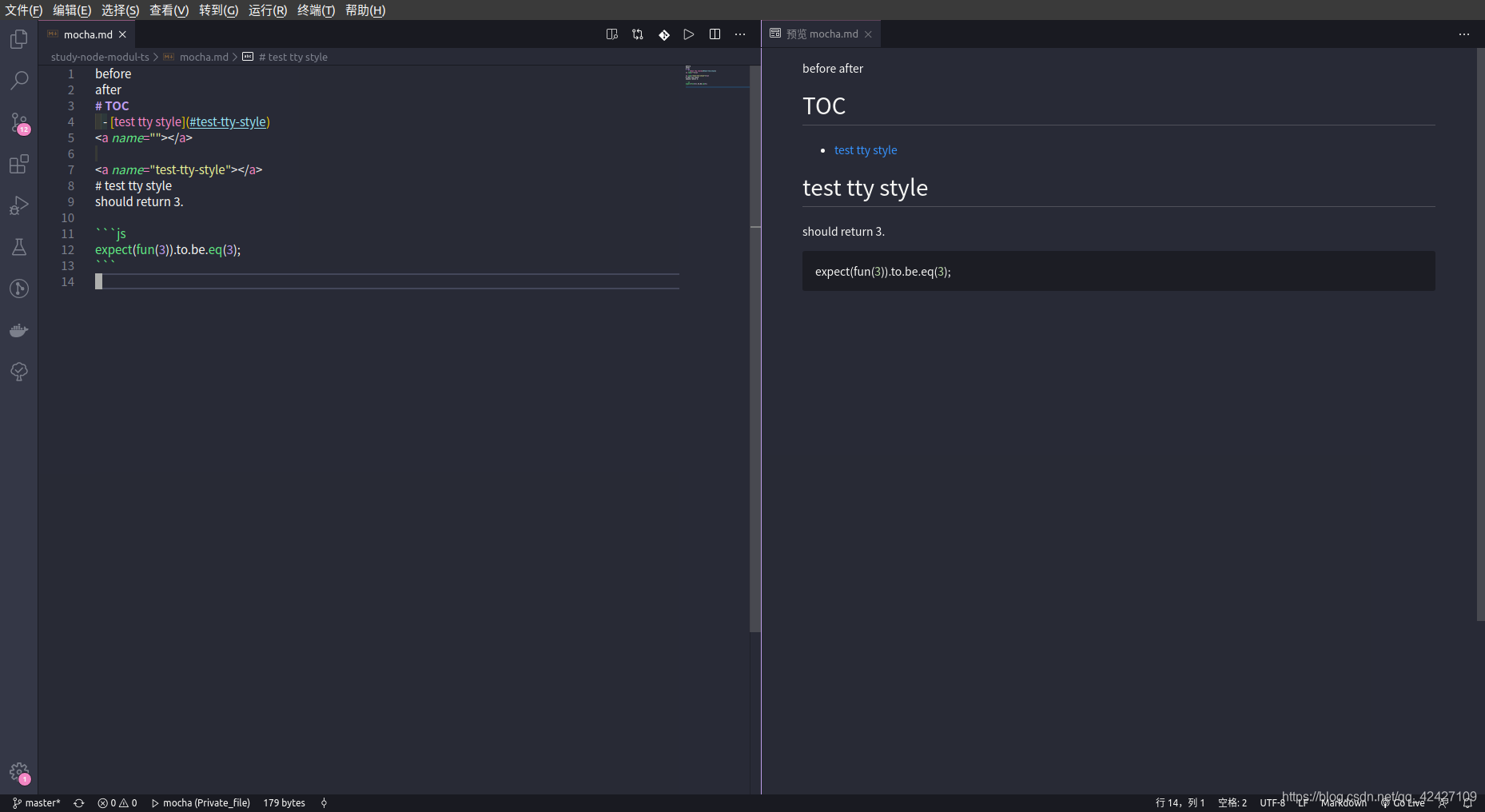Open the Explorer view in activity bar

(x=19, y=39)
